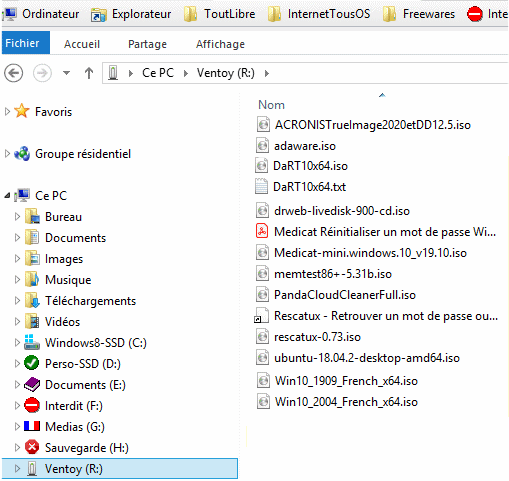Screen dimensions: 509x481
Task: Open the Fichier menu
Action: pyautogui.click(x=26, y=43)
